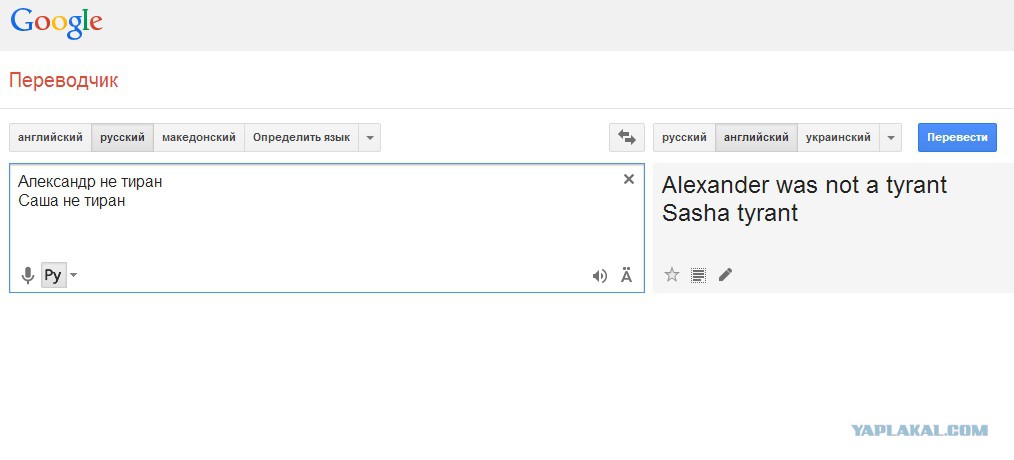Star the translation to phrasebook
The width and height of the screenshot is (1014, 460).
point(672,275)
